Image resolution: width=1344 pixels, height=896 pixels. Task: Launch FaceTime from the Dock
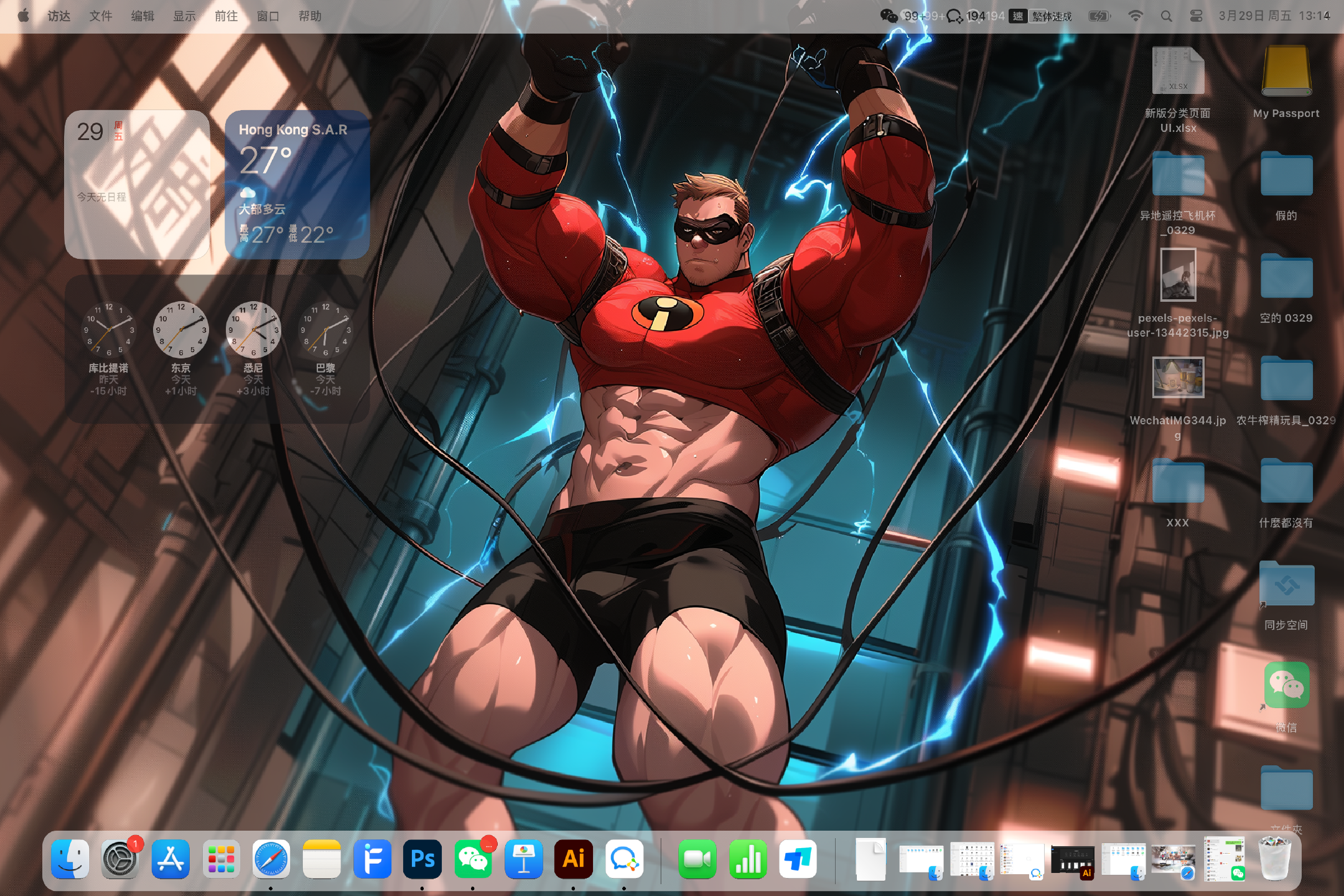tap(697, 859)
